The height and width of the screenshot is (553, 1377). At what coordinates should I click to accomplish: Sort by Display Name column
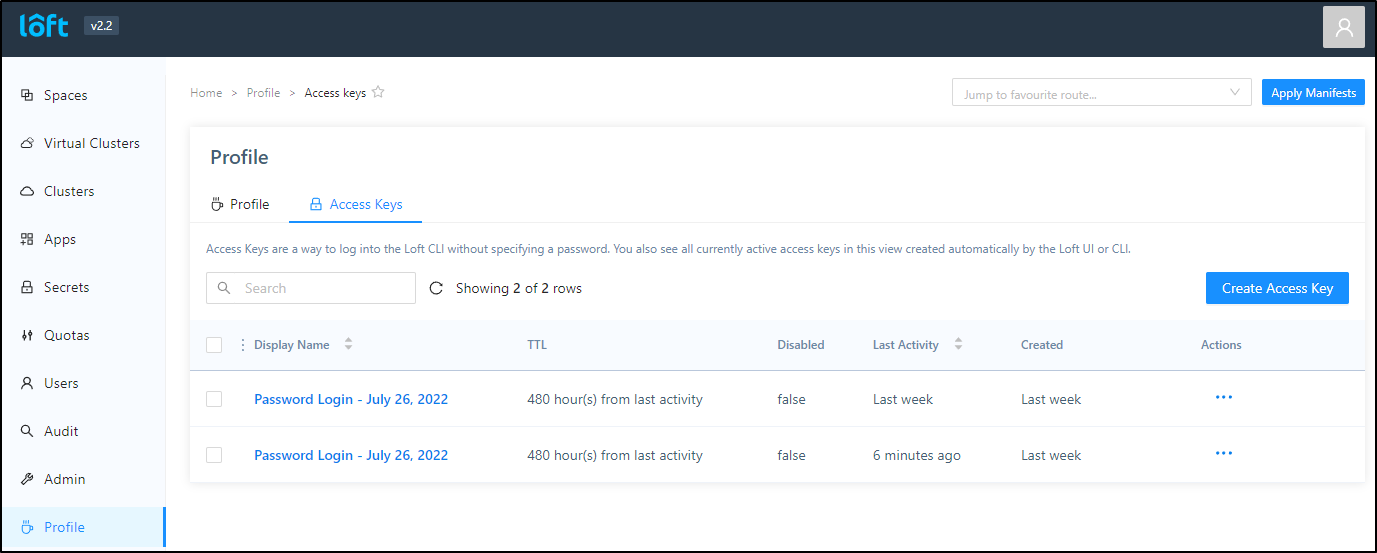(348, 344)
